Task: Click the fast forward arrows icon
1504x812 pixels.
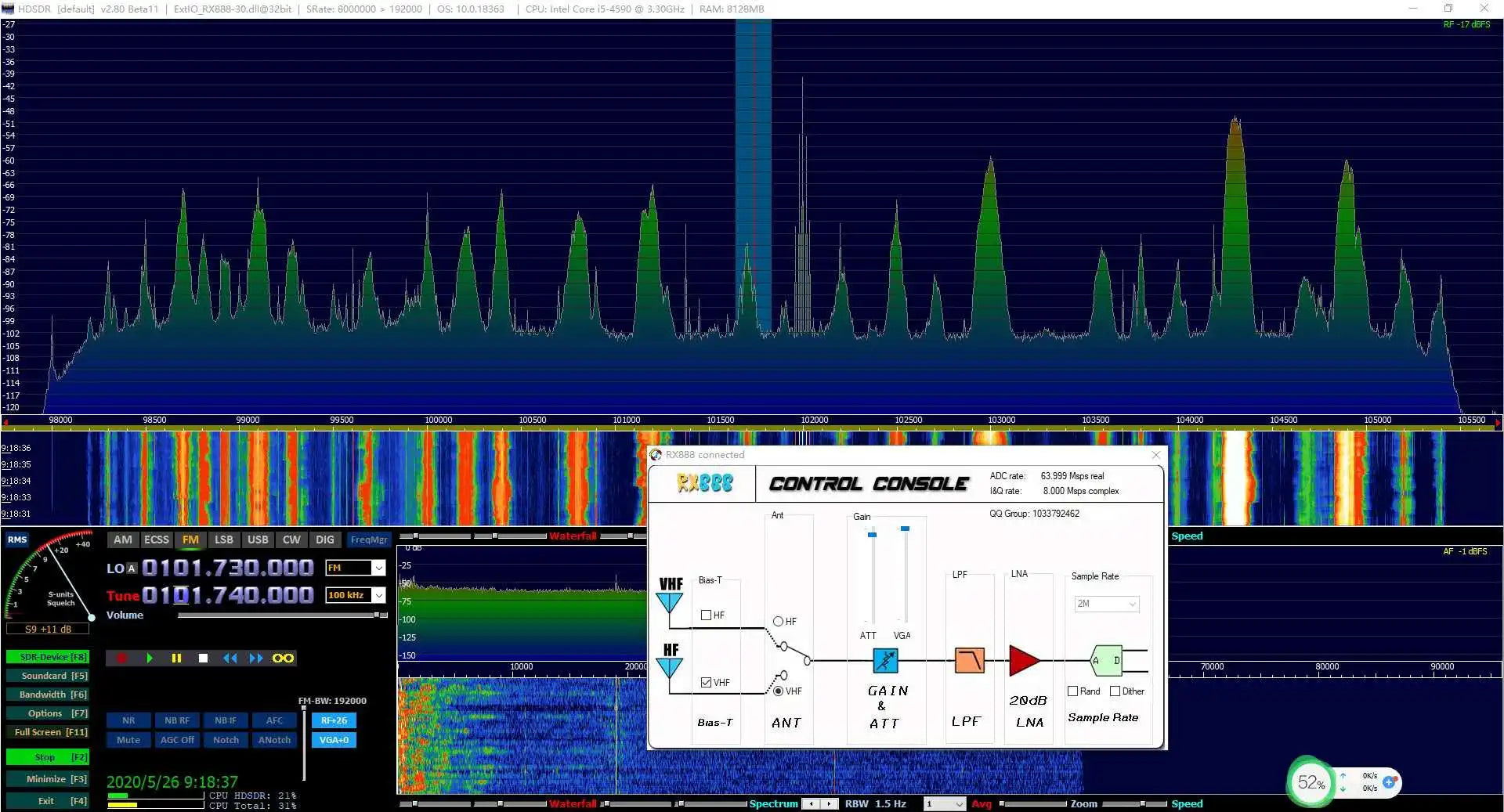Action: (256, 659)
